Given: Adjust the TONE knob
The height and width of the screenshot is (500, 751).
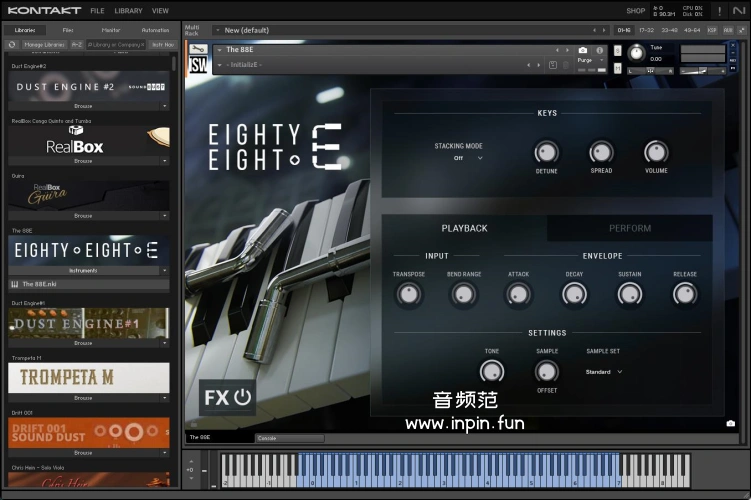Looking at the screenshot, I should click(491, 371).
